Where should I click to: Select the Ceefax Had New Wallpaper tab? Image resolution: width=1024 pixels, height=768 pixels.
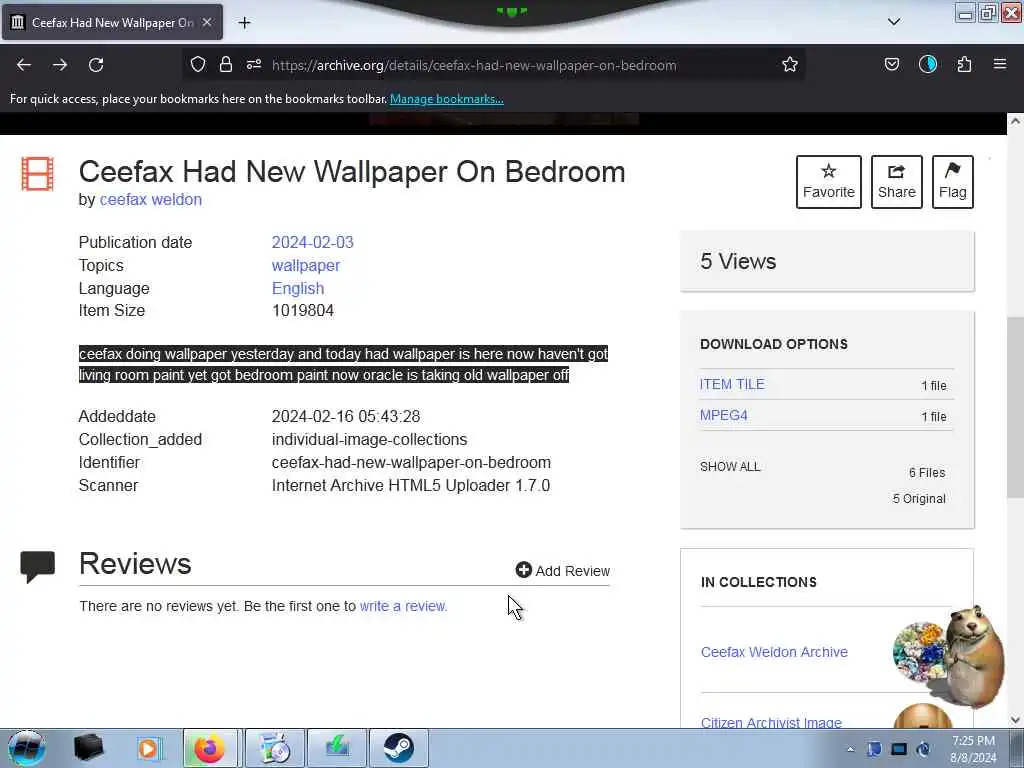(112, 22)
